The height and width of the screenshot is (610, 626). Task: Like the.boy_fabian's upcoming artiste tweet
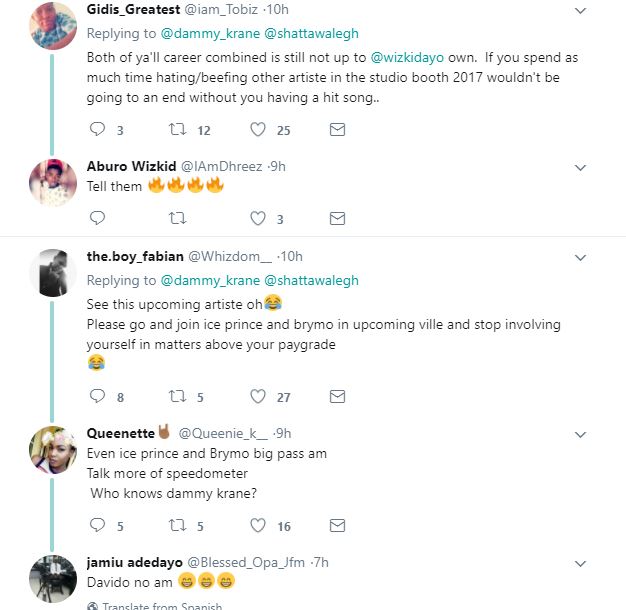click(257, 396)
